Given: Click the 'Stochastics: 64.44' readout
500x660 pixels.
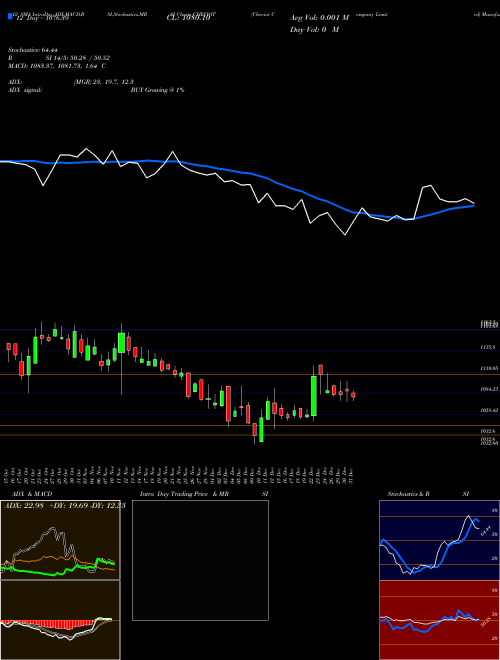Looking at the screenshot, I should click(x=33, y=50).
